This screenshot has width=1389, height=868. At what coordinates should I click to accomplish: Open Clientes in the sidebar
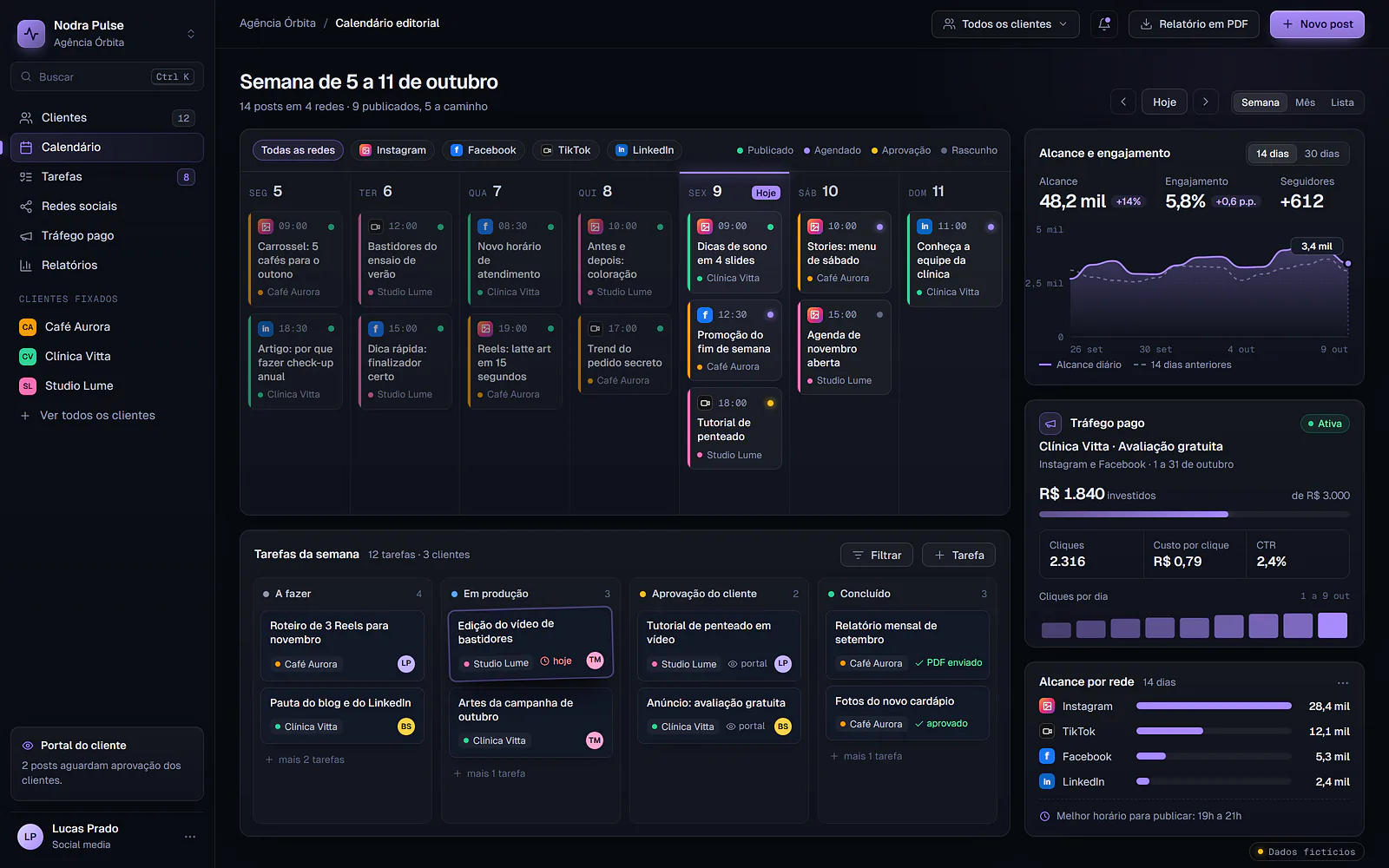(107, 118)
